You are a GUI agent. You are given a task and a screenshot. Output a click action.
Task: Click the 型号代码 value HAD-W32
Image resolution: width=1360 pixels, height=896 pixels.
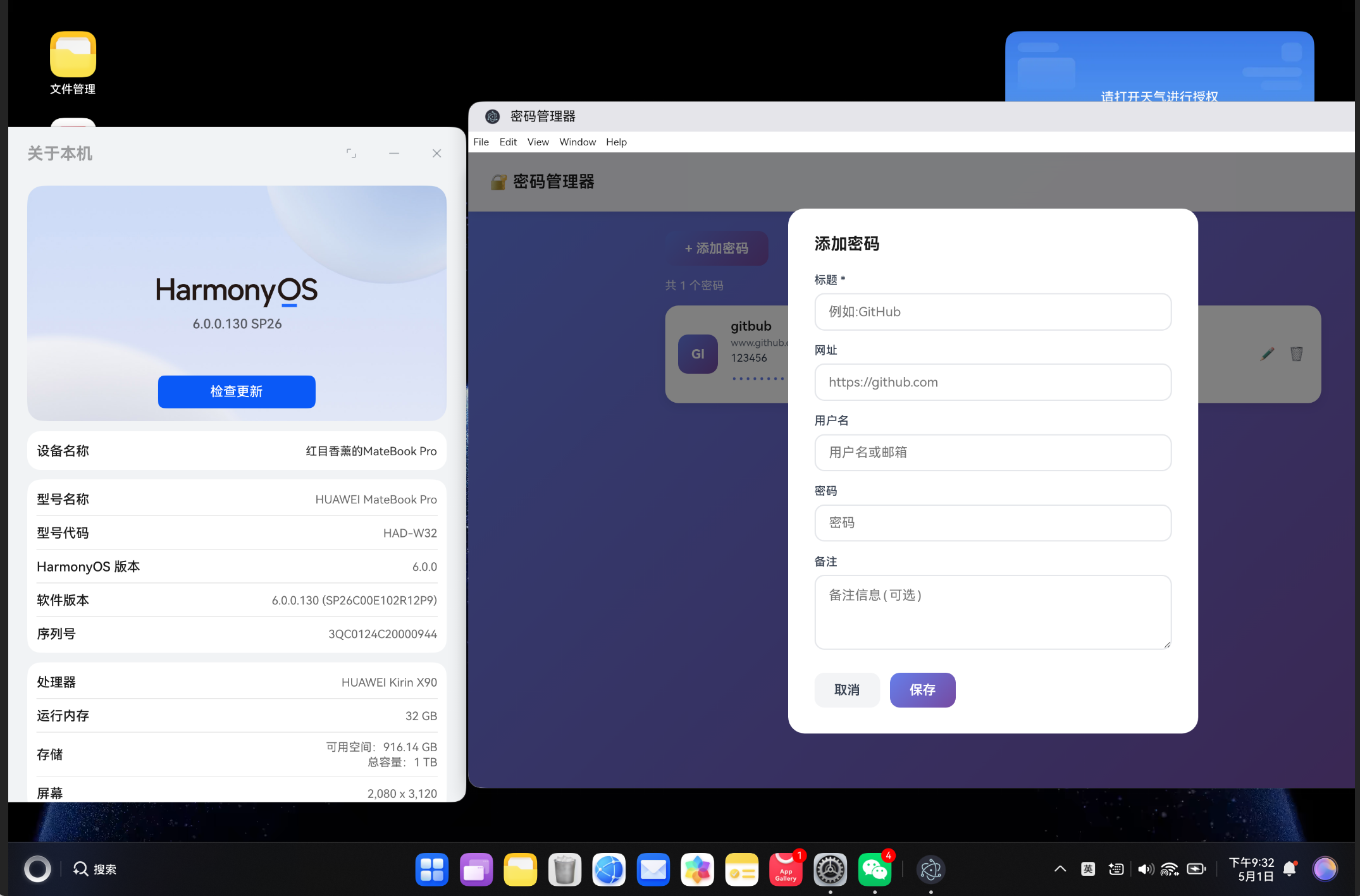410,533
